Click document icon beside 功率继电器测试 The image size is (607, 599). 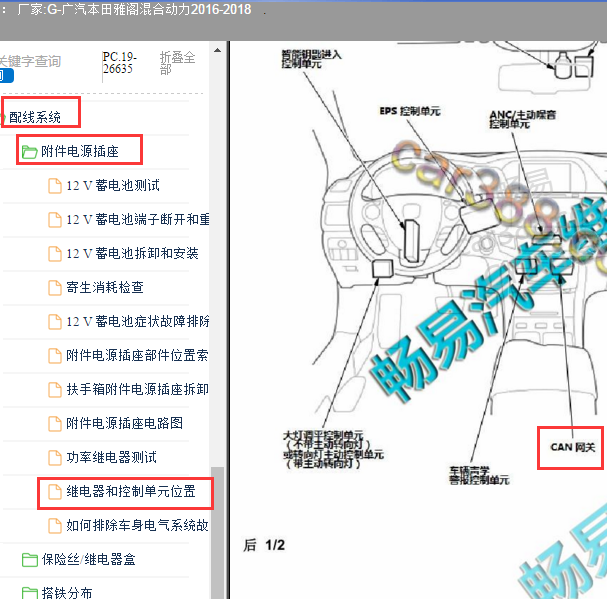pyautogui.click(x=55, y=457)
